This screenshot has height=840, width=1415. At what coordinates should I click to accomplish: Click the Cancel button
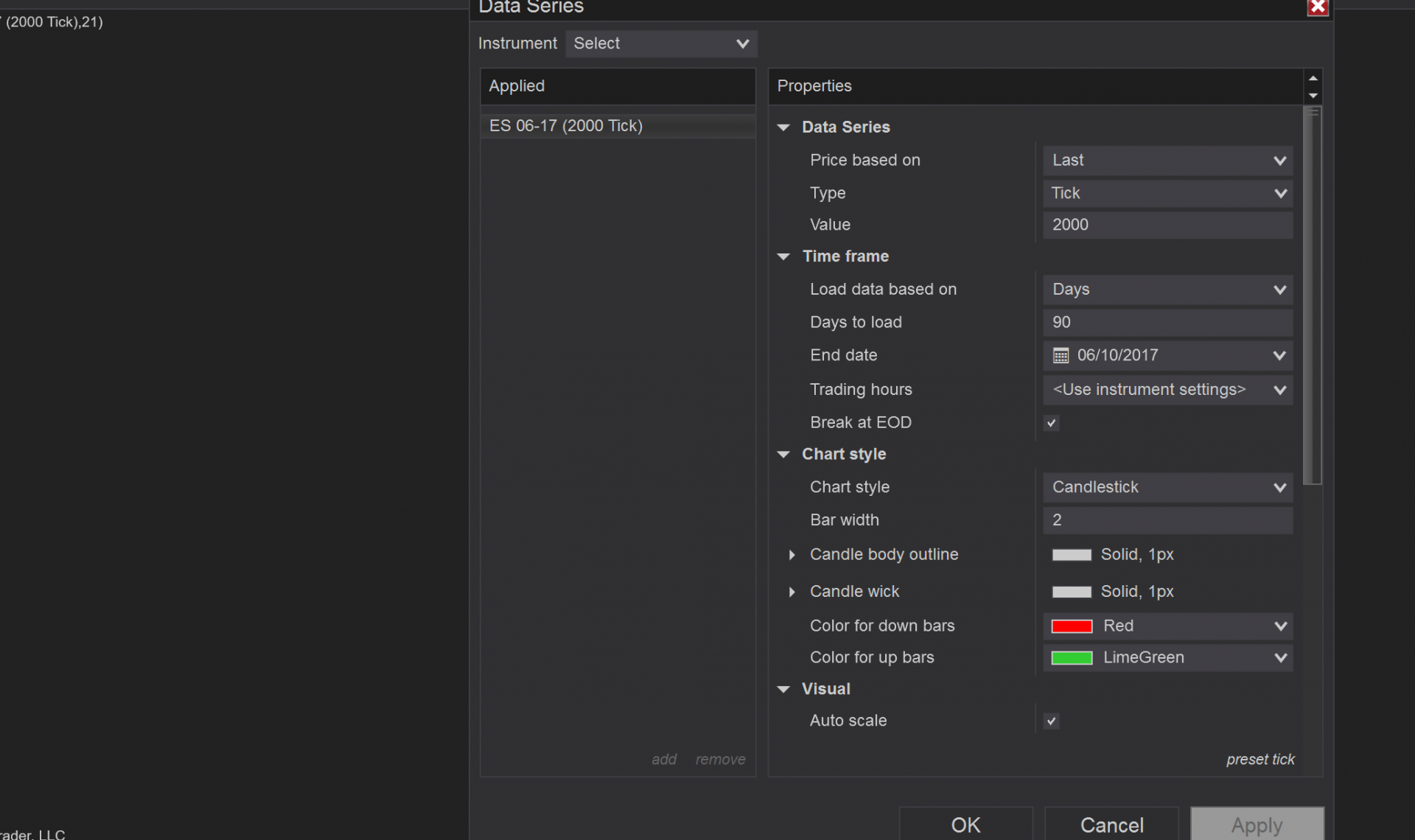click(x=1111, y=825)
